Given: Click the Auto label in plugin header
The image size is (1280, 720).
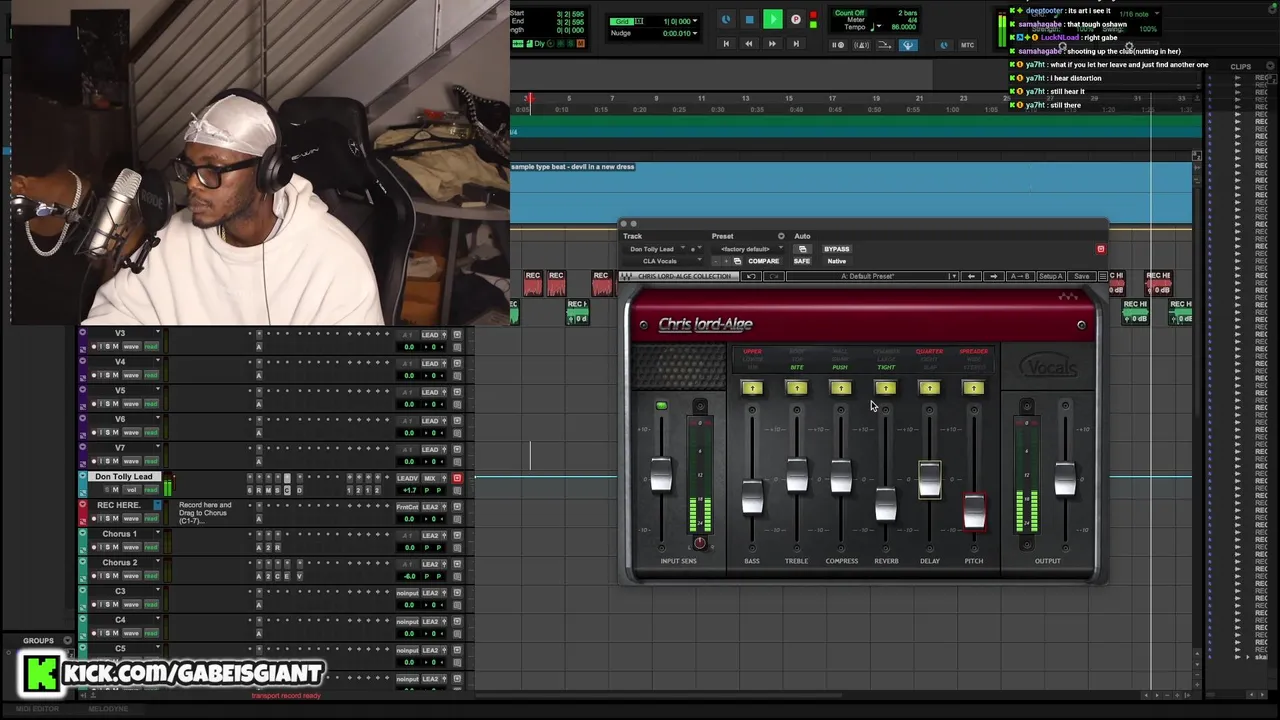Looking at the screenshot, I should 802,236.
